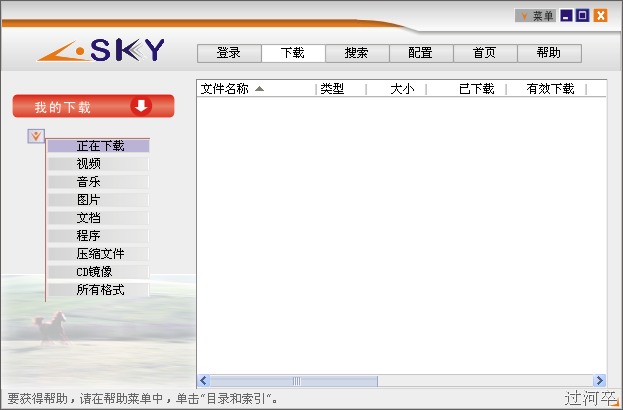Collapse the download category tree icon

[36, 136]
